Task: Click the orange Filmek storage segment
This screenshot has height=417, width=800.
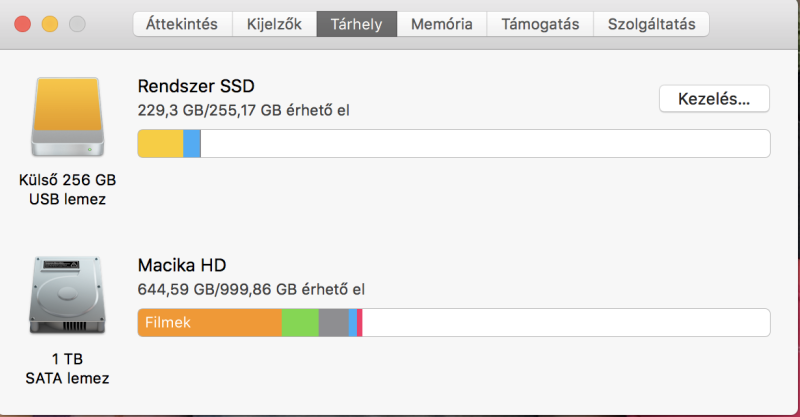Action: (210, 323)
